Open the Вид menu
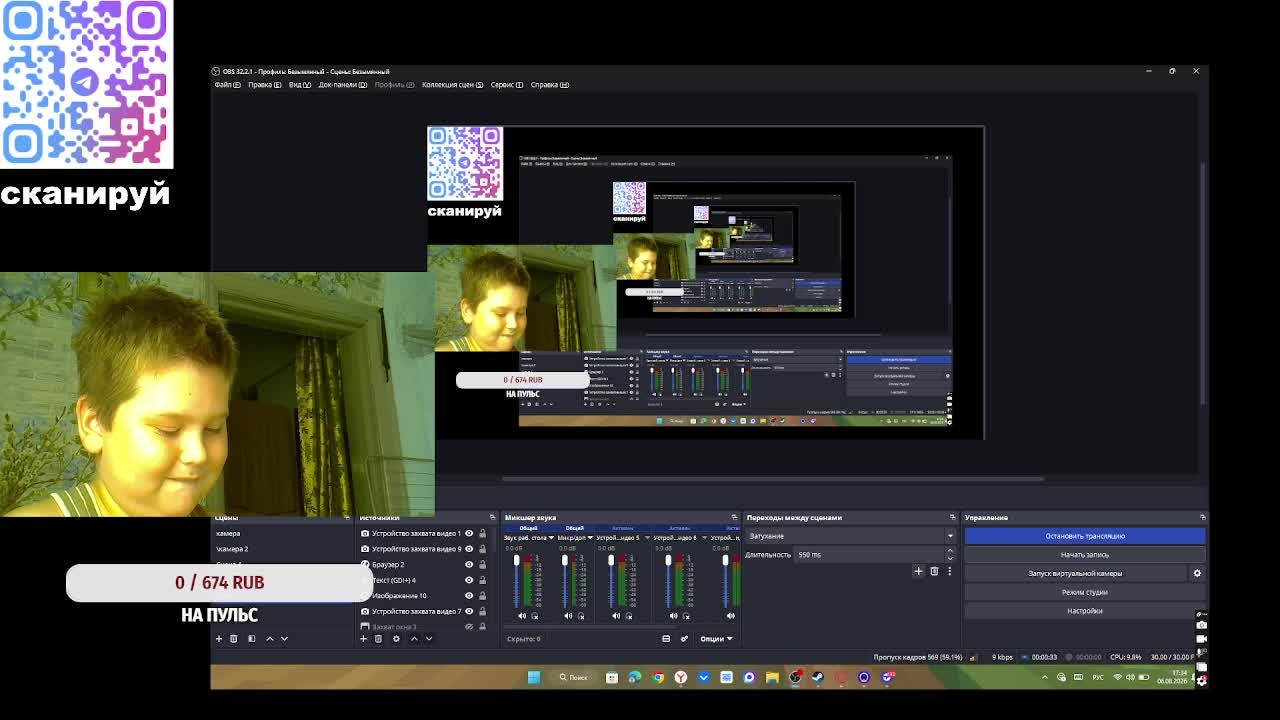1280x720 pixels. [300, 85]
